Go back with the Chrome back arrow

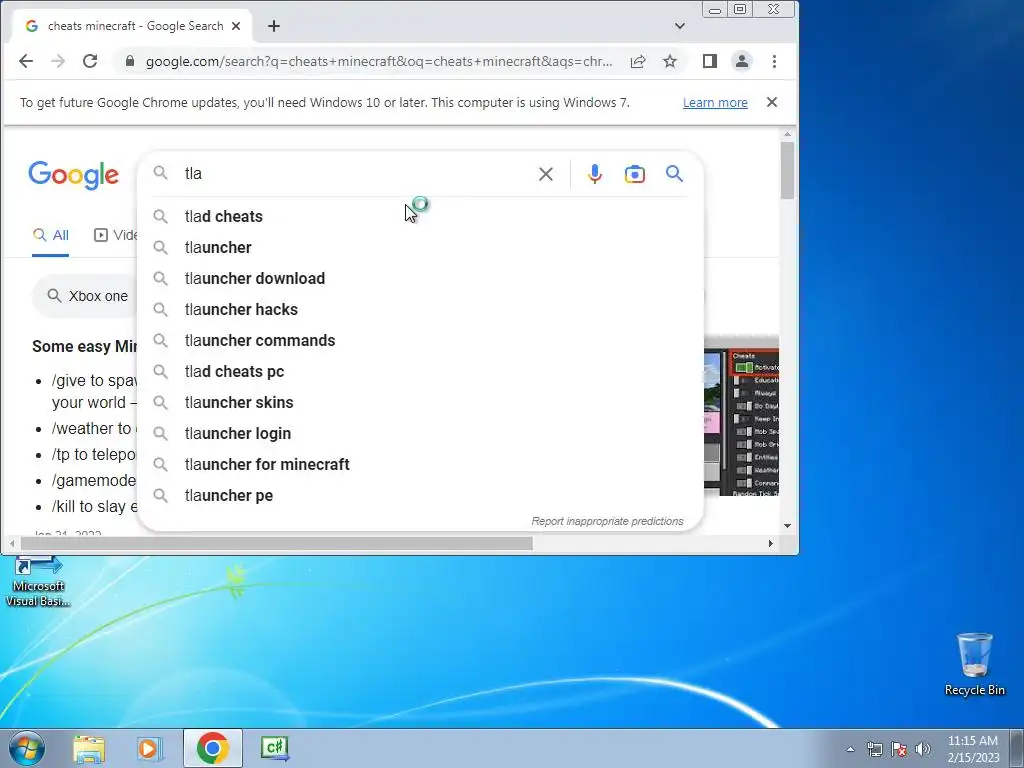pos(26,61)
